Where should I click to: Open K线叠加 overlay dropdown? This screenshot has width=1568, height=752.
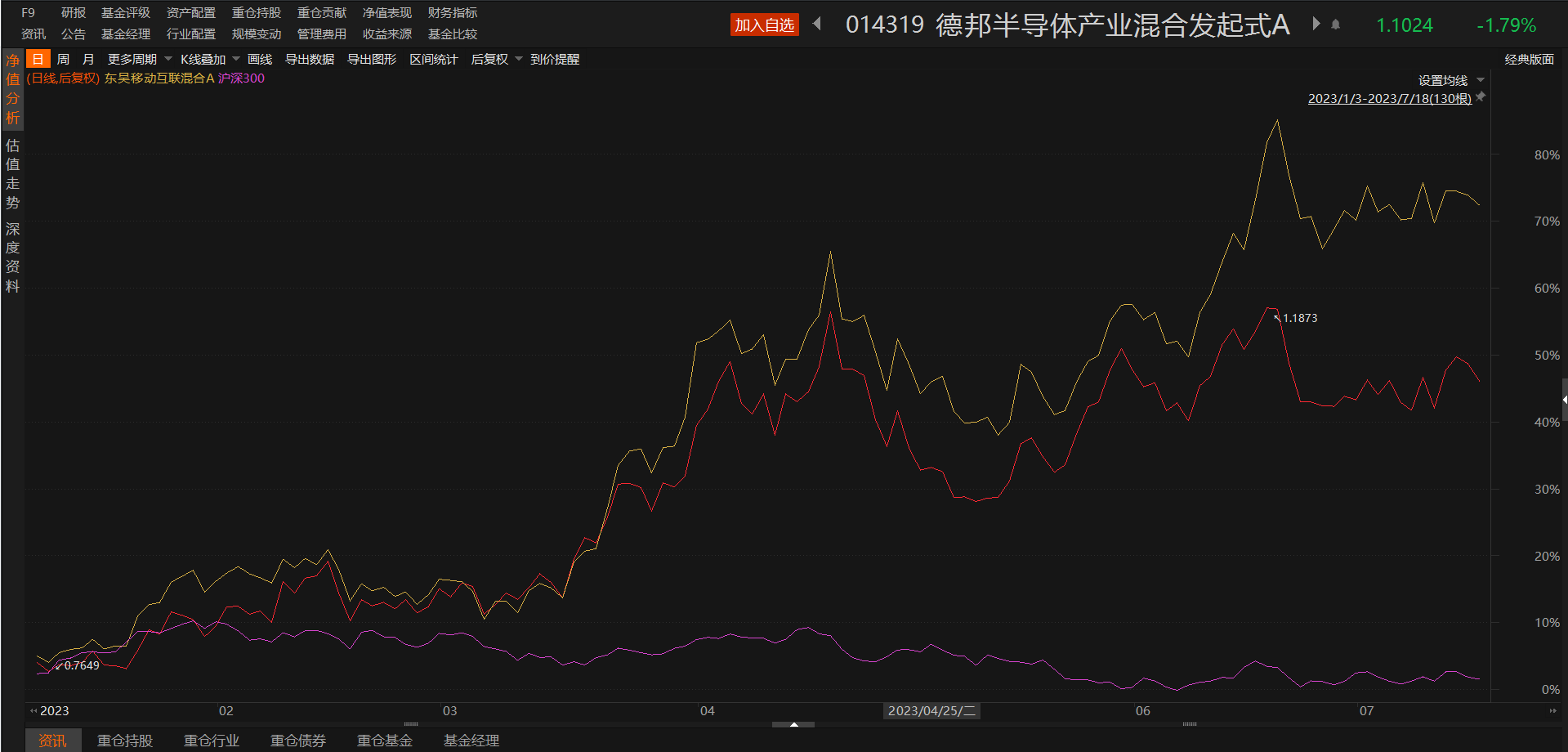click(210, 60)
